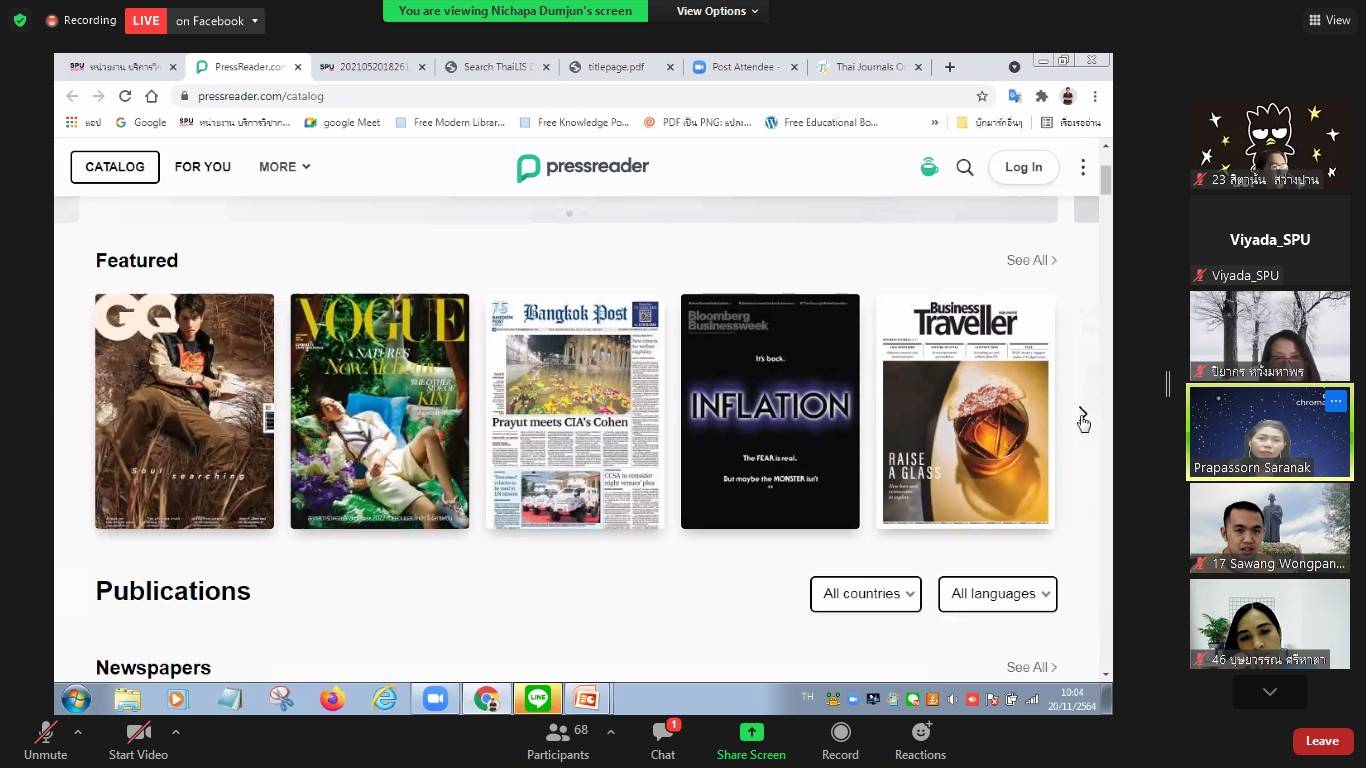Open the All languages dropdown
Image resolution: width=1366 pixels, height=768 pixels.
998,594
